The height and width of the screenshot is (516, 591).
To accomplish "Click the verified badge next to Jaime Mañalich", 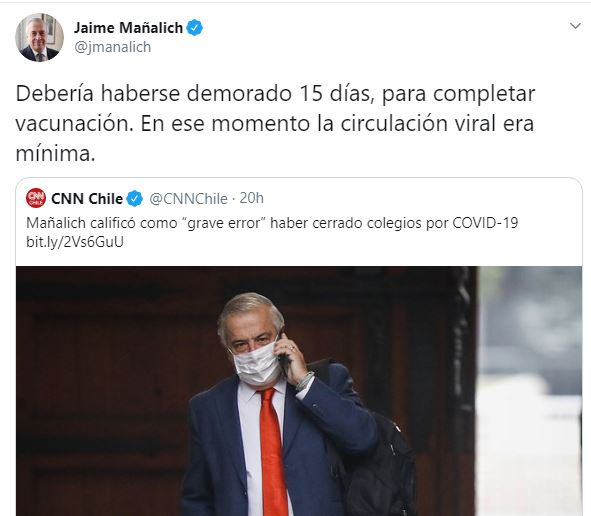I will tap(195, 28).
